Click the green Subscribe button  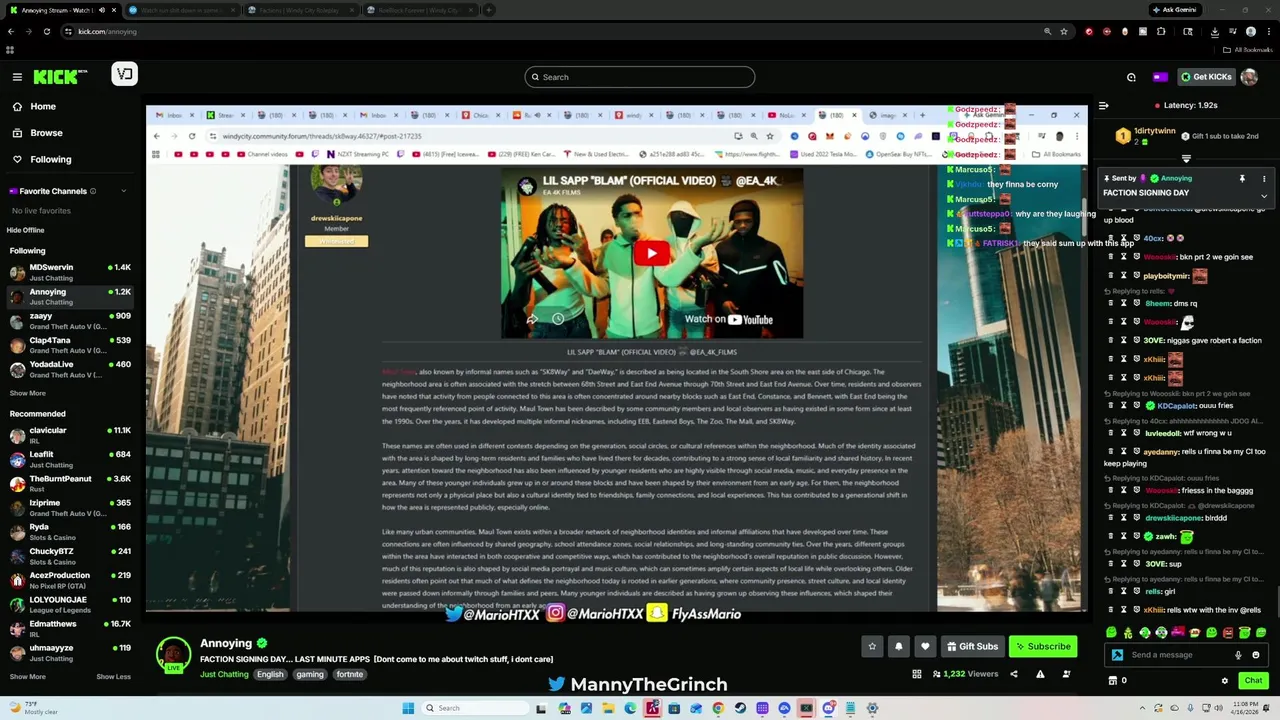coord(1043,646)
